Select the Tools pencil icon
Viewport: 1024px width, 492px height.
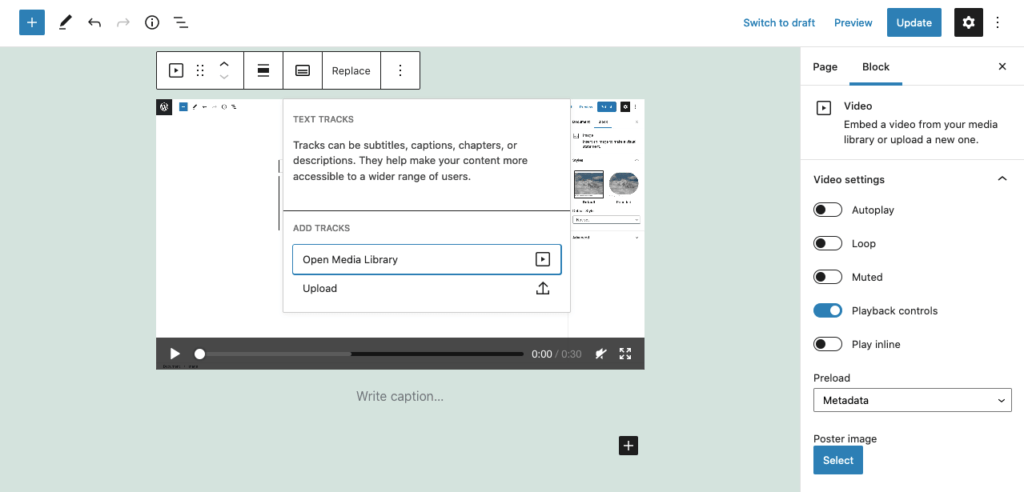65,22
